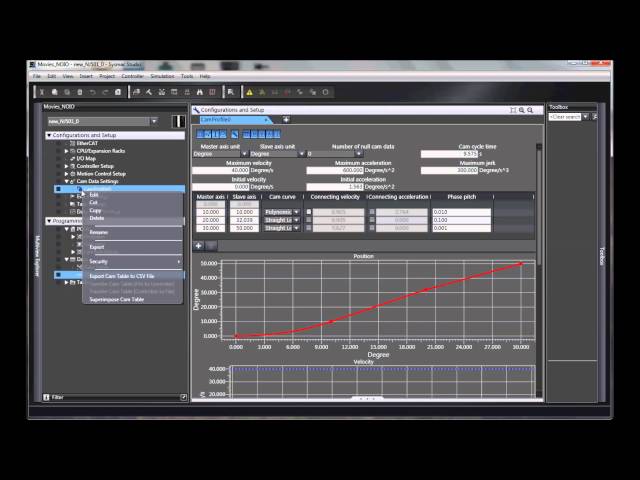This screenshot has height=480, width=640.
Task: Click the filter icon at bottom of explorer
Action: coord(46,397)
